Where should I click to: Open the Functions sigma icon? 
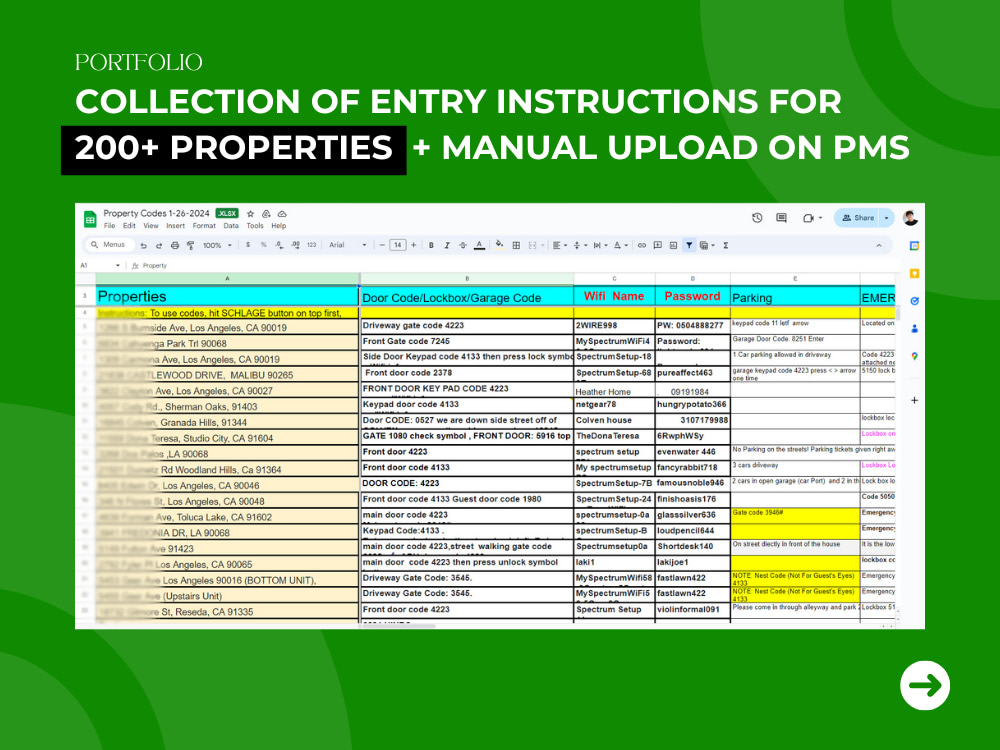click(x=726, y=245)
